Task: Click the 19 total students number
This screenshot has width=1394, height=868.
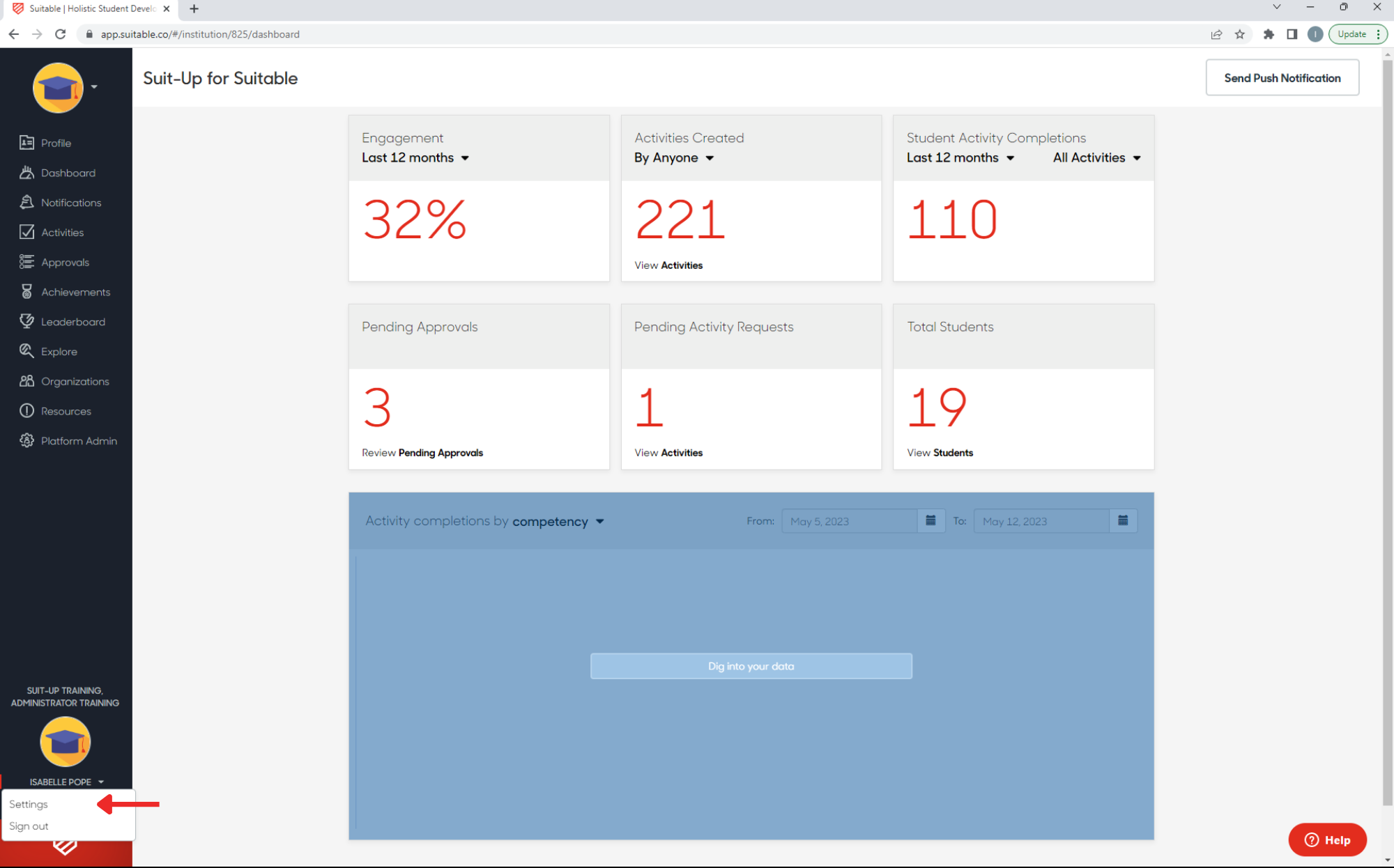Action: tap(937, 408)
